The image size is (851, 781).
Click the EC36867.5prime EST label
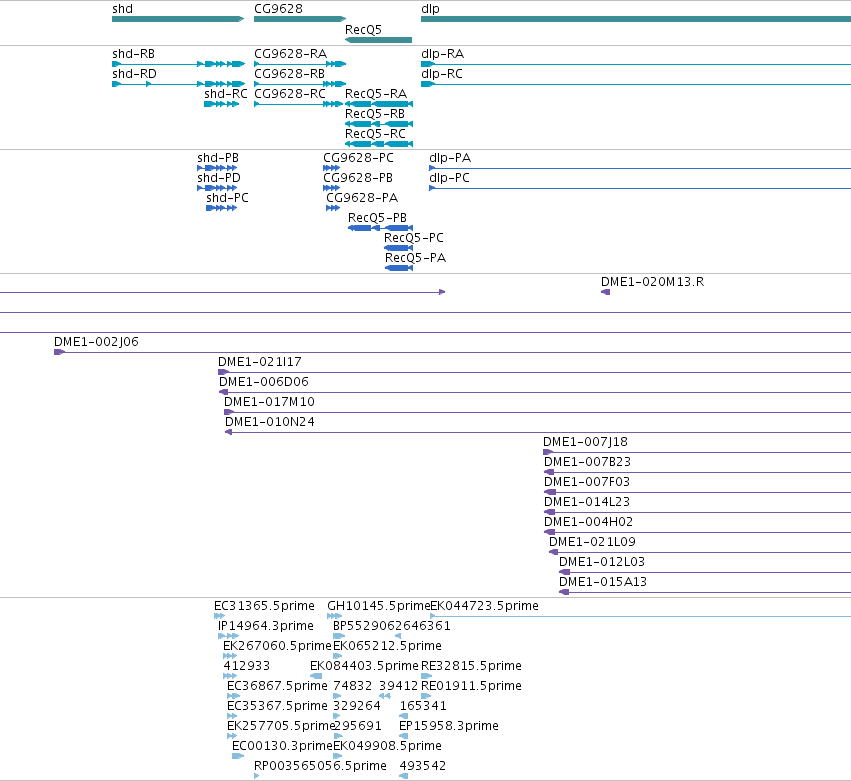[277, 687]
